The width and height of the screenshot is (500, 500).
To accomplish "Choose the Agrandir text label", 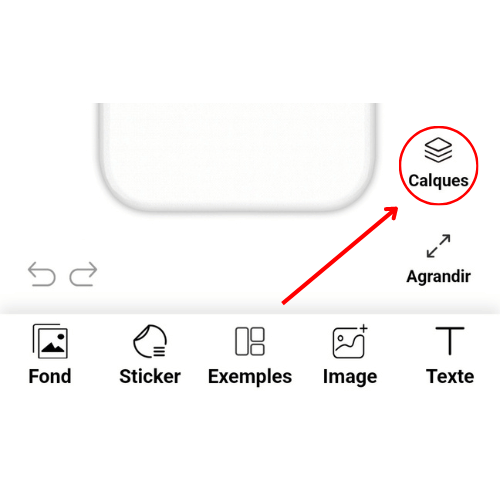I will [x=438, y=276].
